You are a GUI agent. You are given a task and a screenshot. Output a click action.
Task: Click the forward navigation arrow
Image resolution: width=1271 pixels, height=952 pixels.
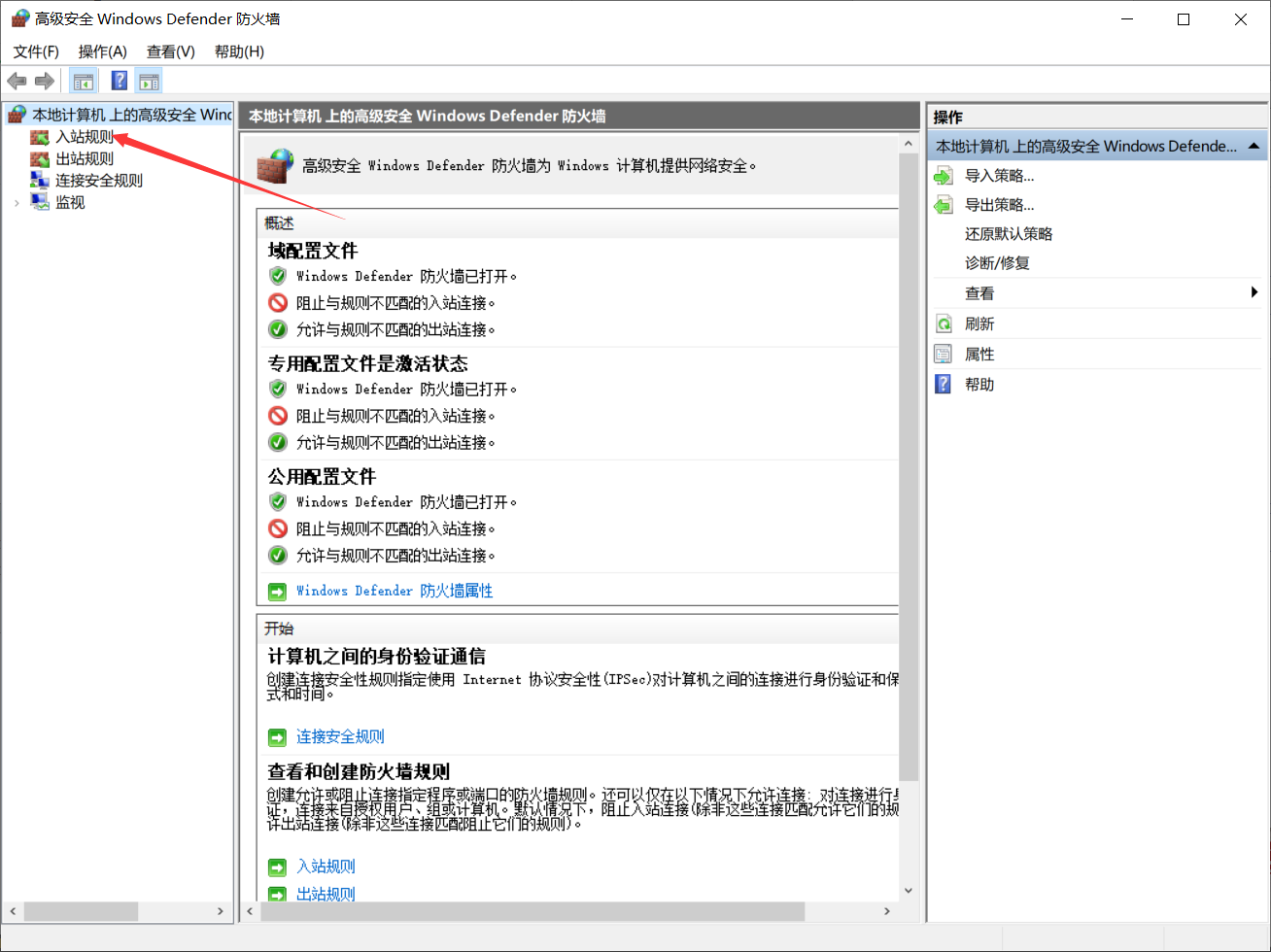tap(44, 81)
